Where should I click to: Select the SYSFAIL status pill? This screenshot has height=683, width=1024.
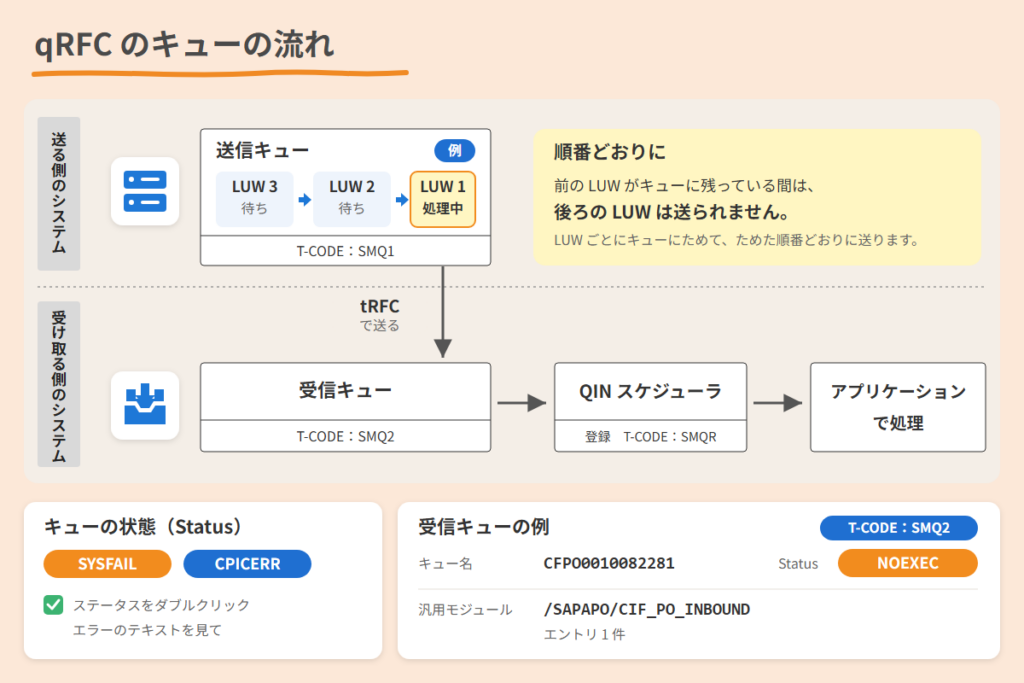(107, 564)
